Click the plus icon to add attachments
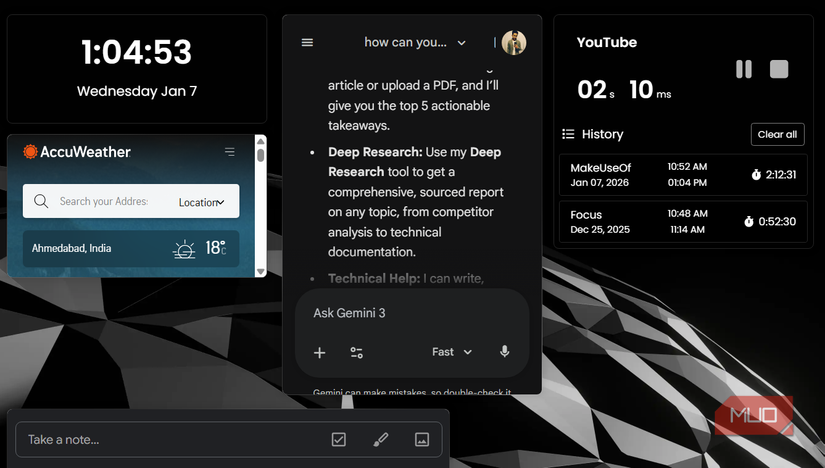Image resolution: width=825 pixels, height=468 pixels. pyautogui.click(x=319, y=353)
